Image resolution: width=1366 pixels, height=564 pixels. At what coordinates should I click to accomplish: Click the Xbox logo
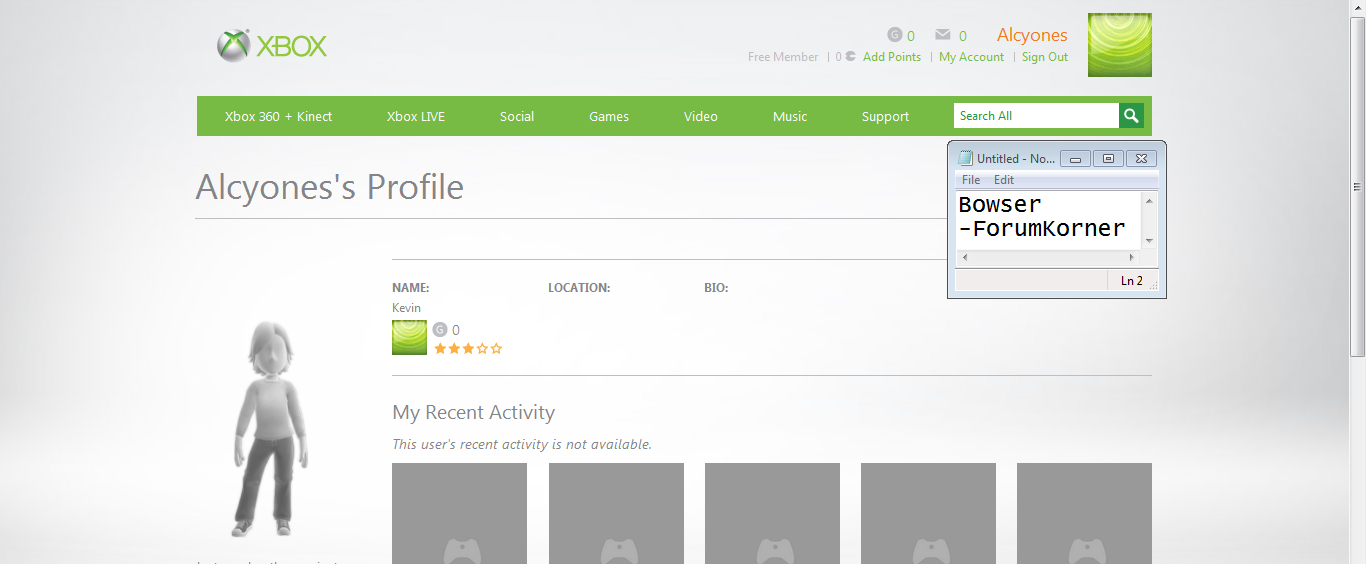point(272,46)
